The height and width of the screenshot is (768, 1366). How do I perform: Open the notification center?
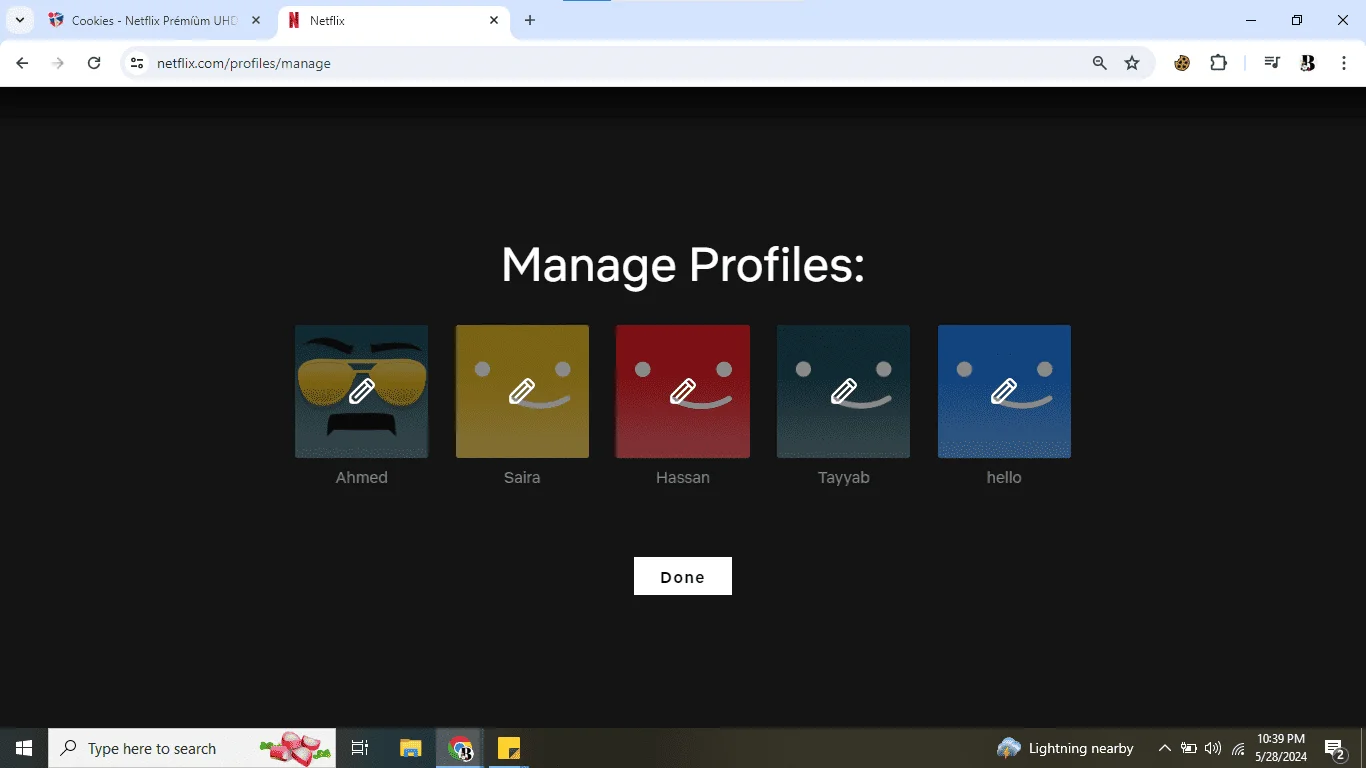click(1335, 748)
